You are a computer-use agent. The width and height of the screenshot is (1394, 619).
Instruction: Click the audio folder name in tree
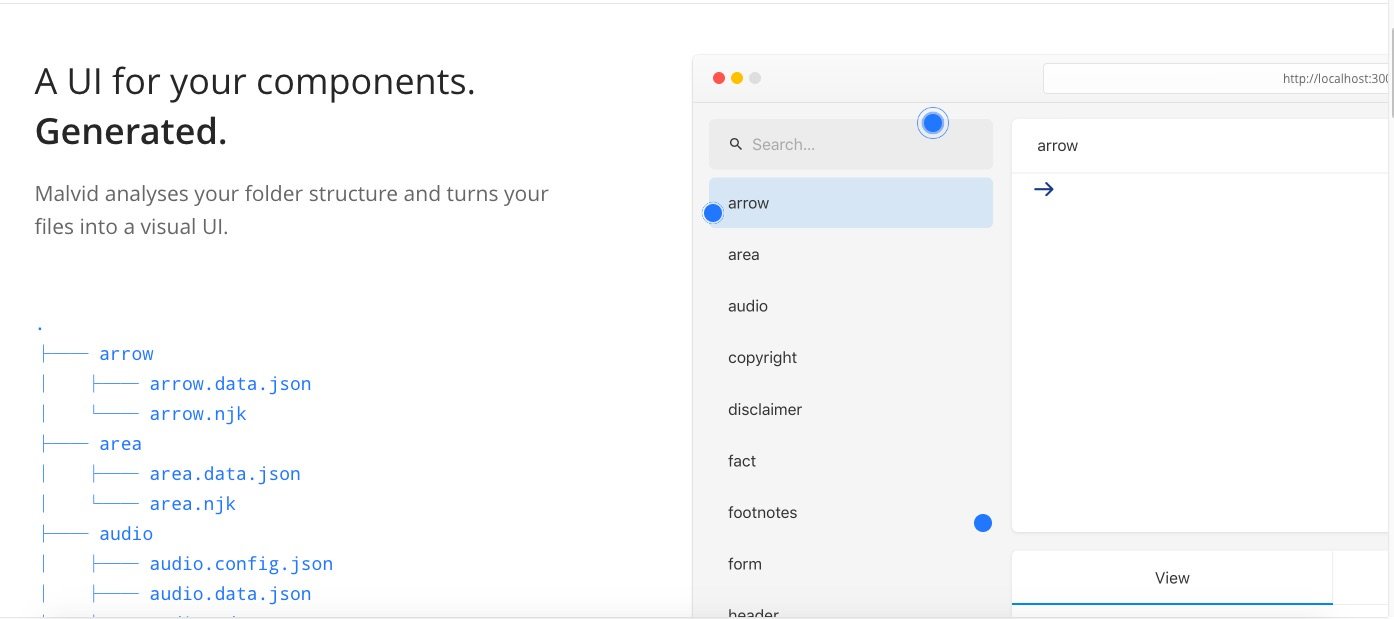[126, 534]
